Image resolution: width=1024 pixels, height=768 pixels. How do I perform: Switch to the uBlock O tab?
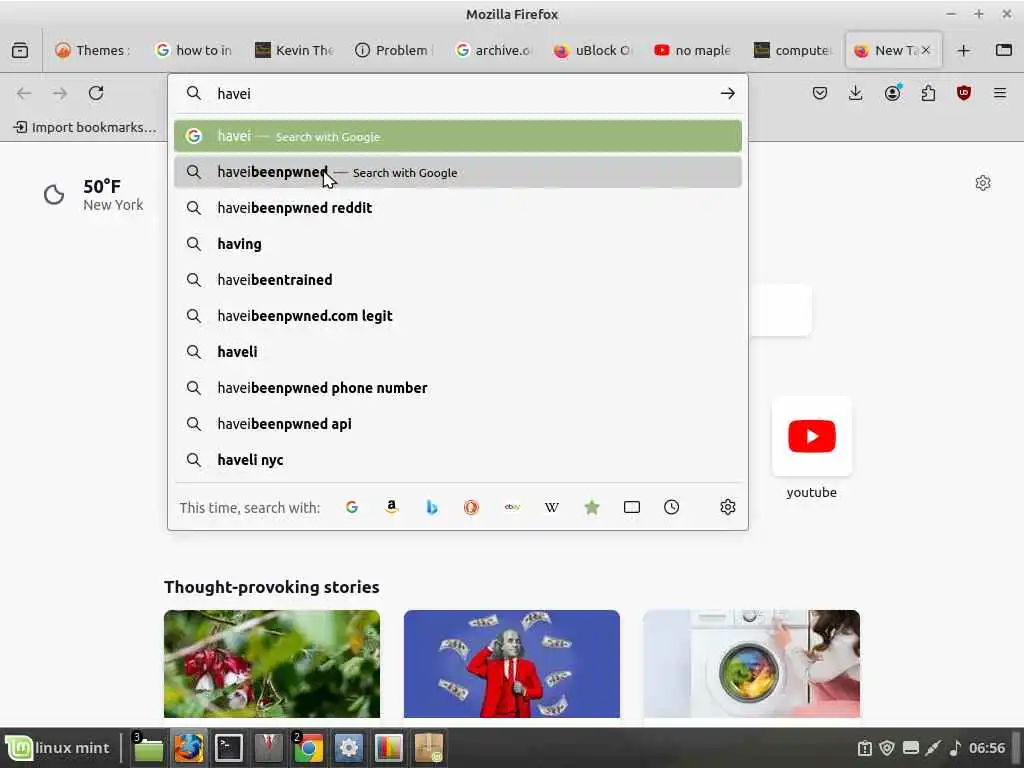pyautogui.click(x=594, y=50)
